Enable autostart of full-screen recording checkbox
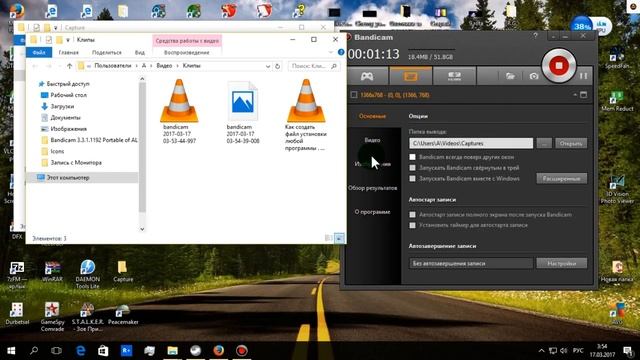This screenshot has width=640, height=360. 412,214
